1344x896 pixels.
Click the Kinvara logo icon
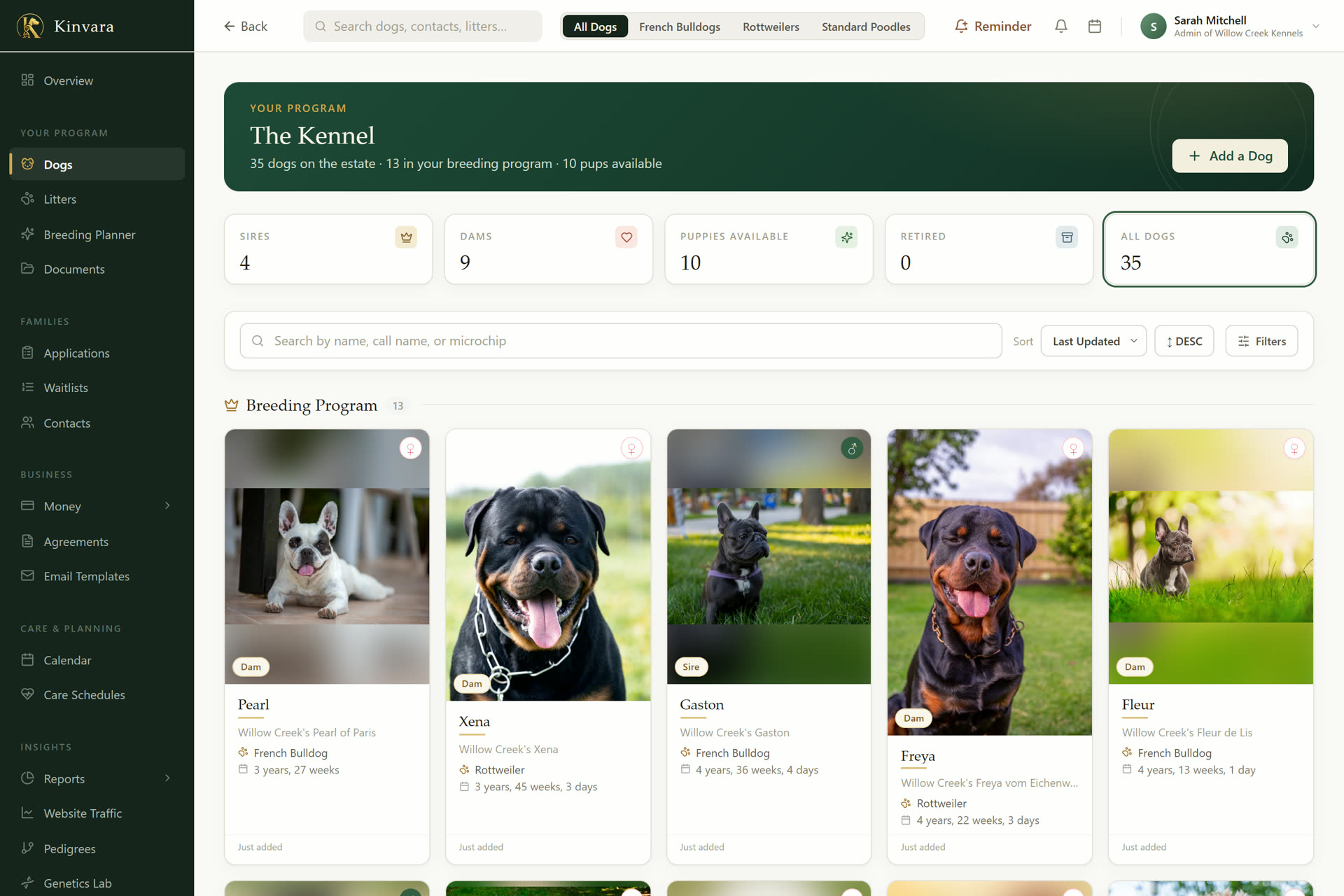29,26
